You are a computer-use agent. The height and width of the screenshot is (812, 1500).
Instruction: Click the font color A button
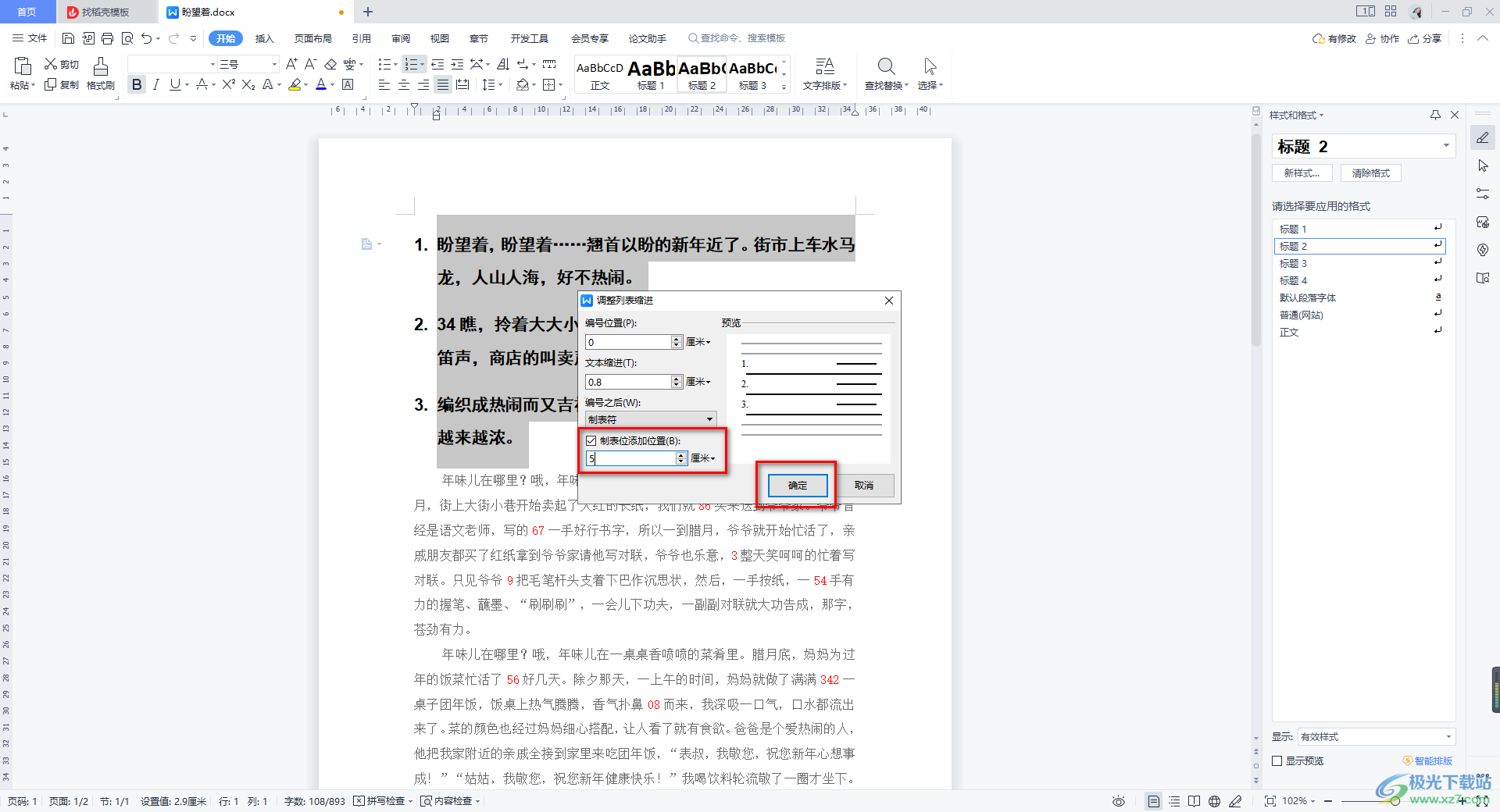(321, 84)
